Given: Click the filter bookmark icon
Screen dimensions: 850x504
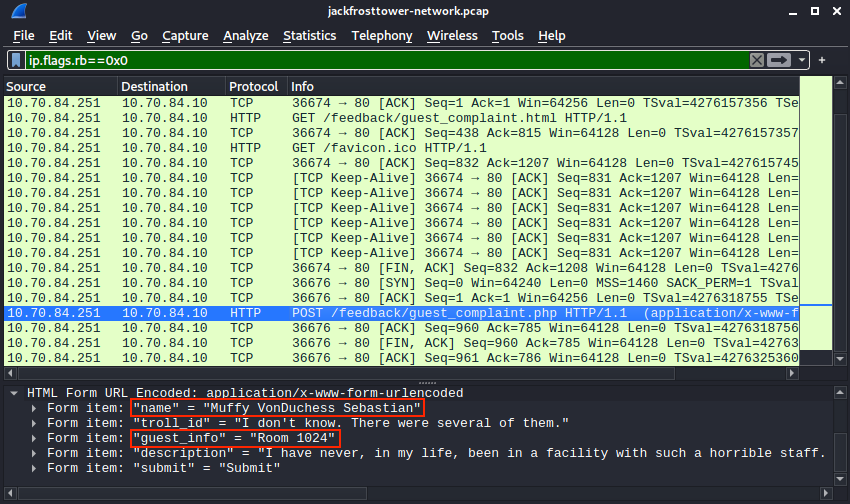Looking at the screenshot, I should (16, 60).
